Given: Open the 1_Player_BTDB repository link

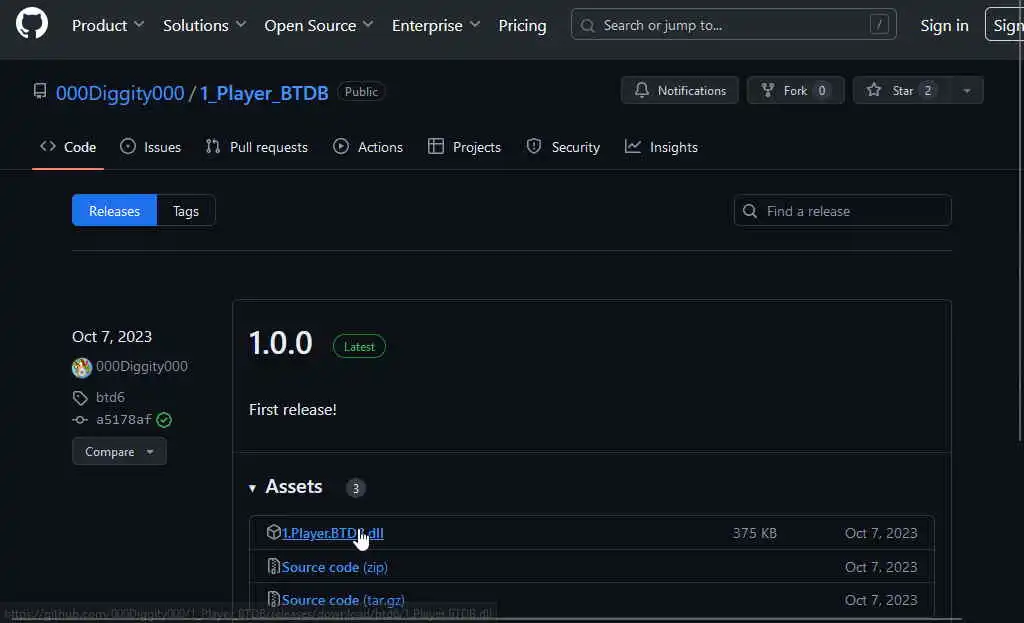Looking at the screenshot, I should (x=264, y=93).
